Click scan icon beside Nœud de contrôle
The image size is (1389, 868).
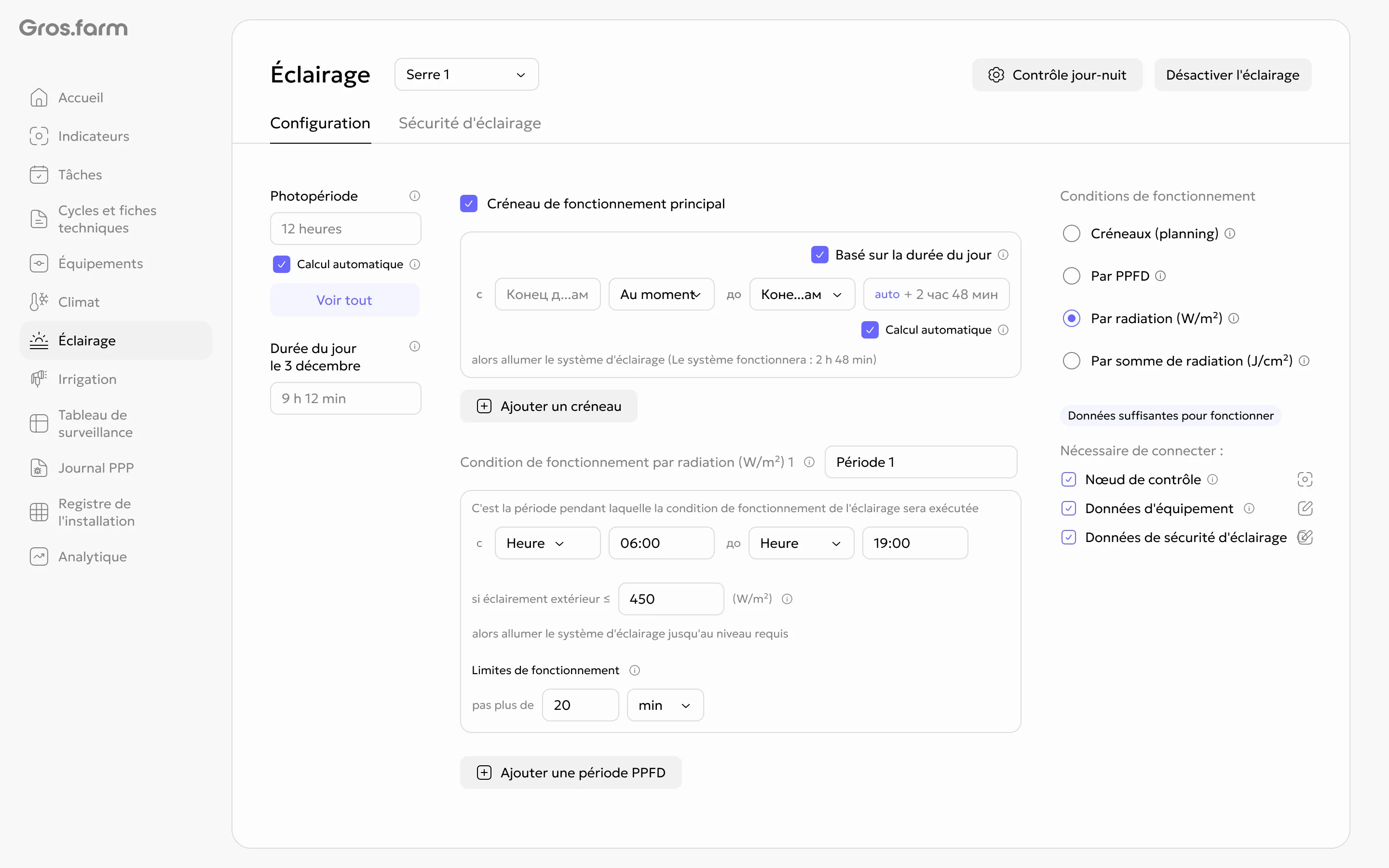(x=1305, y=479)
